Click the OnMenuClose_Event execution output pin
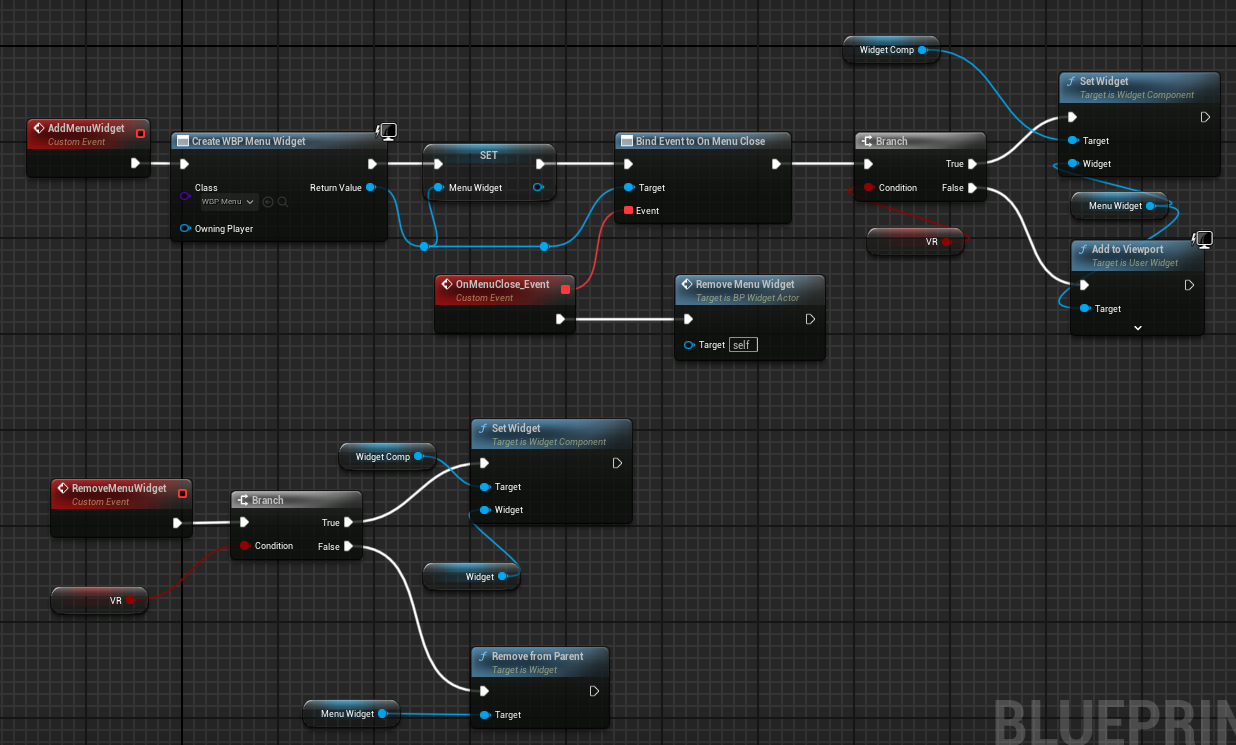The image size is (1236, 745). [561, 319]
